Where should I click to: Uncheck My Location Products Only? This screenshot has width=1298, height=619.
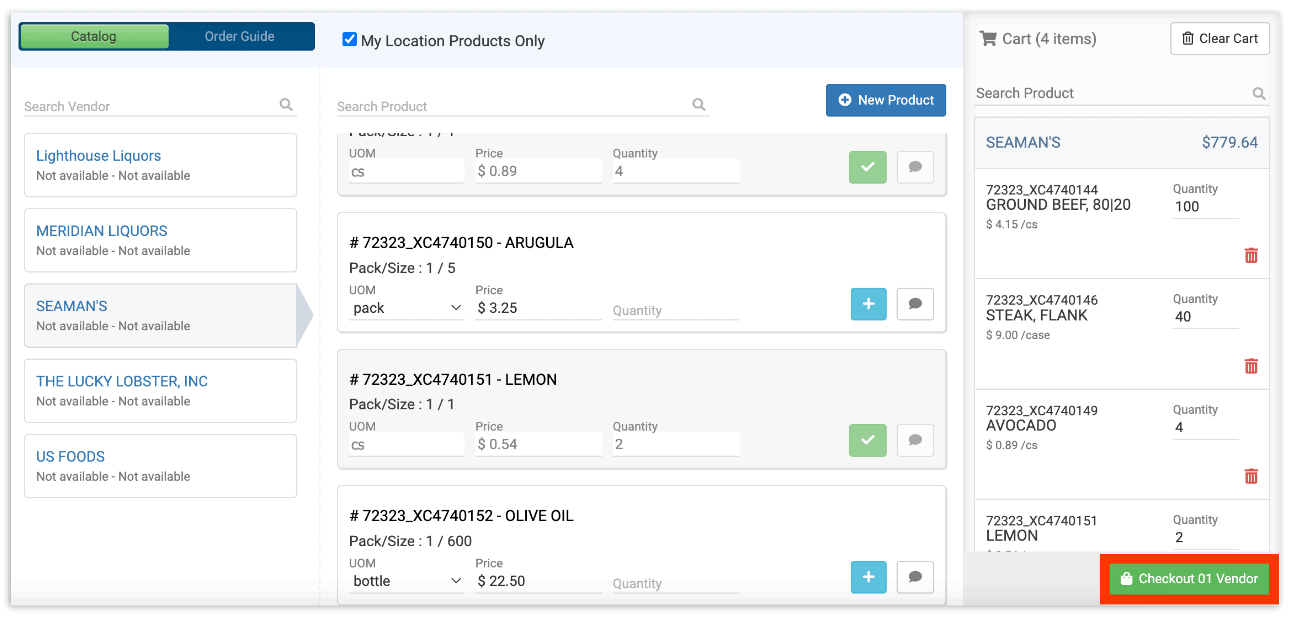(349, 41)
